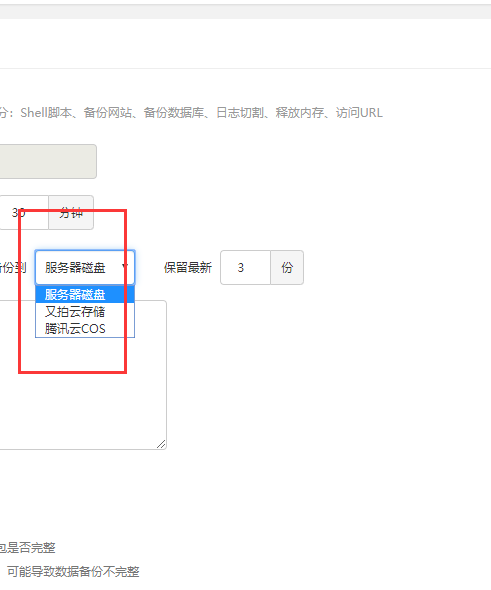This screenshot has height=590, width=491.
Task: Click the 备份到 label beside the select
Action: click(13, 268)
